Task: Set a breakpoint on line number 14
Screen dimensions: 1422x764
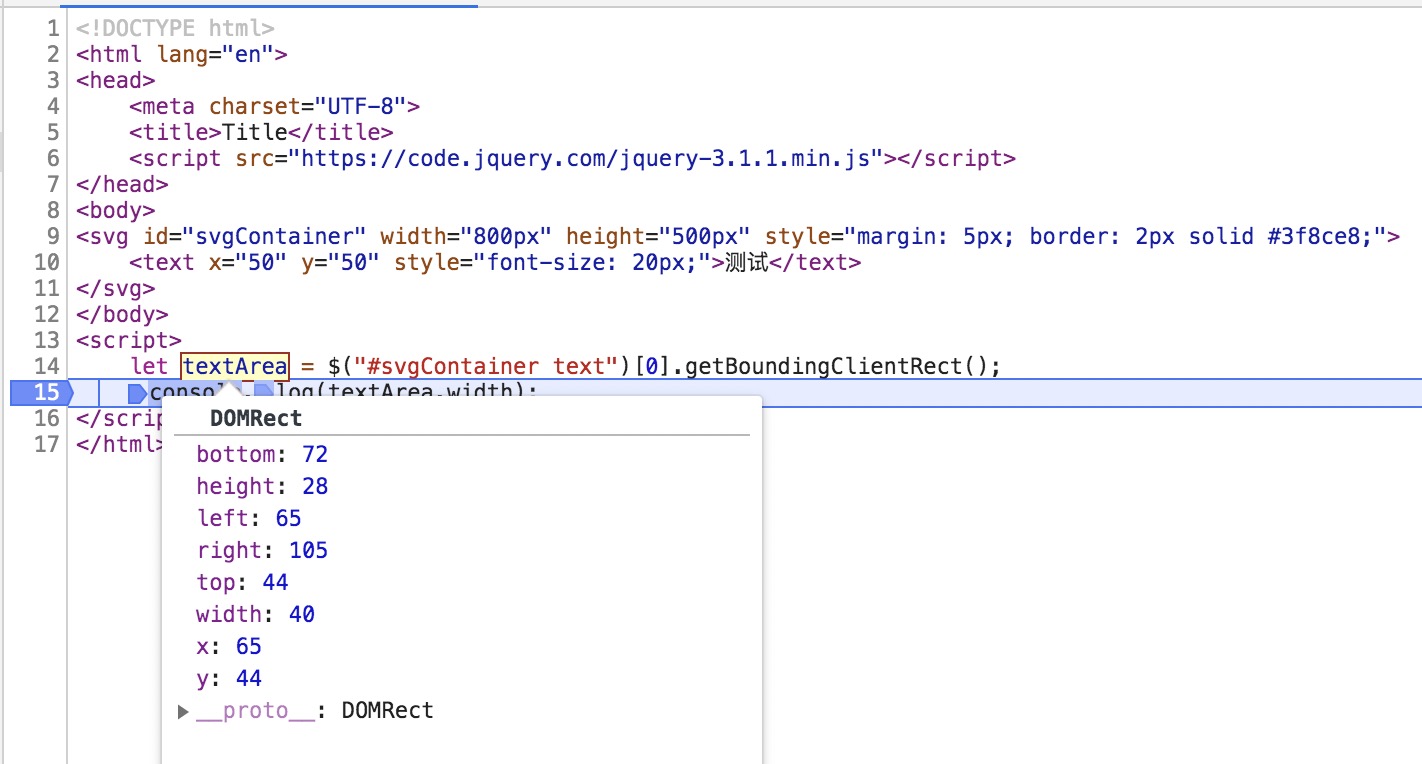Action: 47,366
